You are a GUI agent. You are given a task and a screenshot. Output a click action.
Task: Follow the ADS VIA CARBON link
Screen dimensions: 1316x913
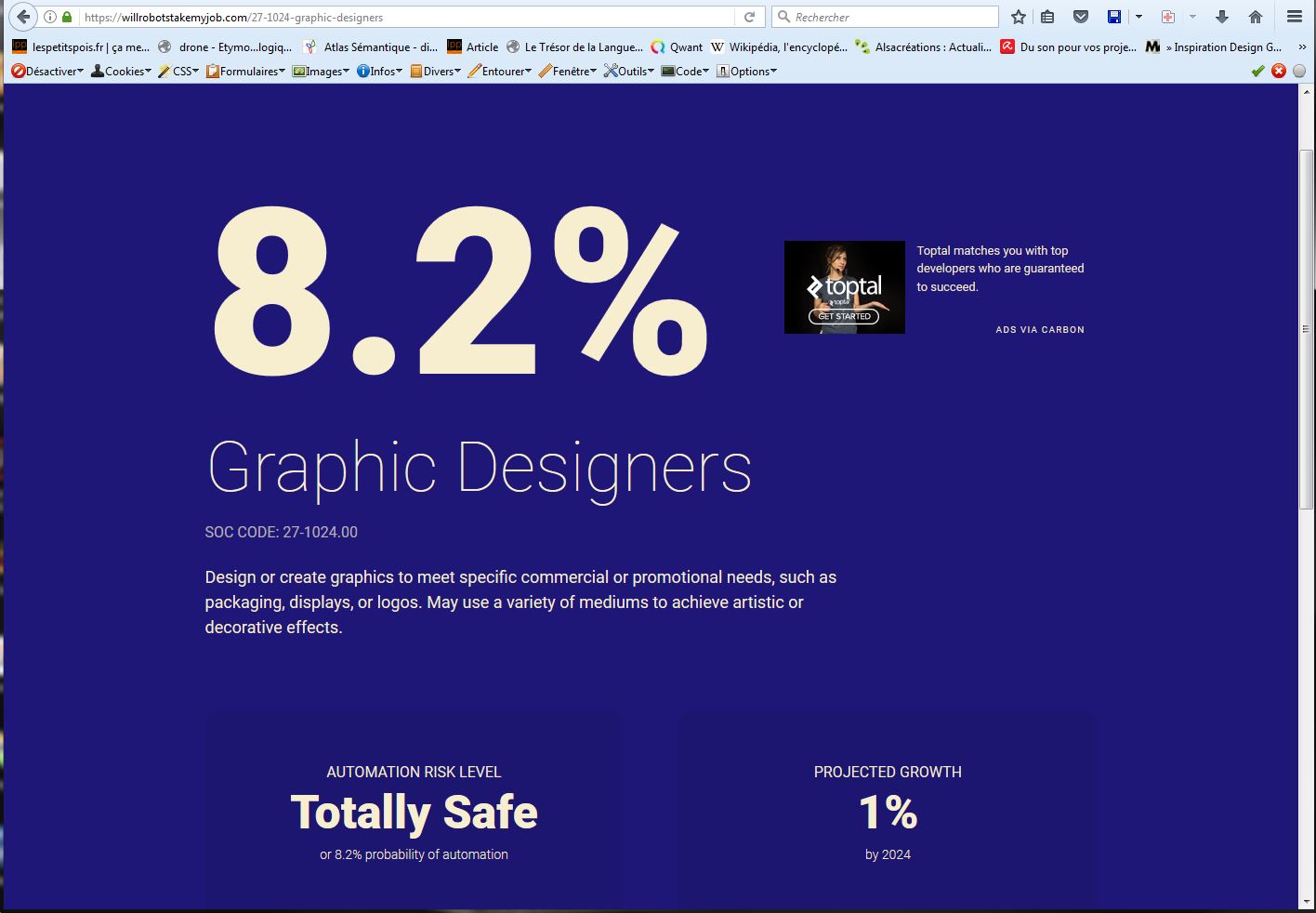[x=1039, y=329]
